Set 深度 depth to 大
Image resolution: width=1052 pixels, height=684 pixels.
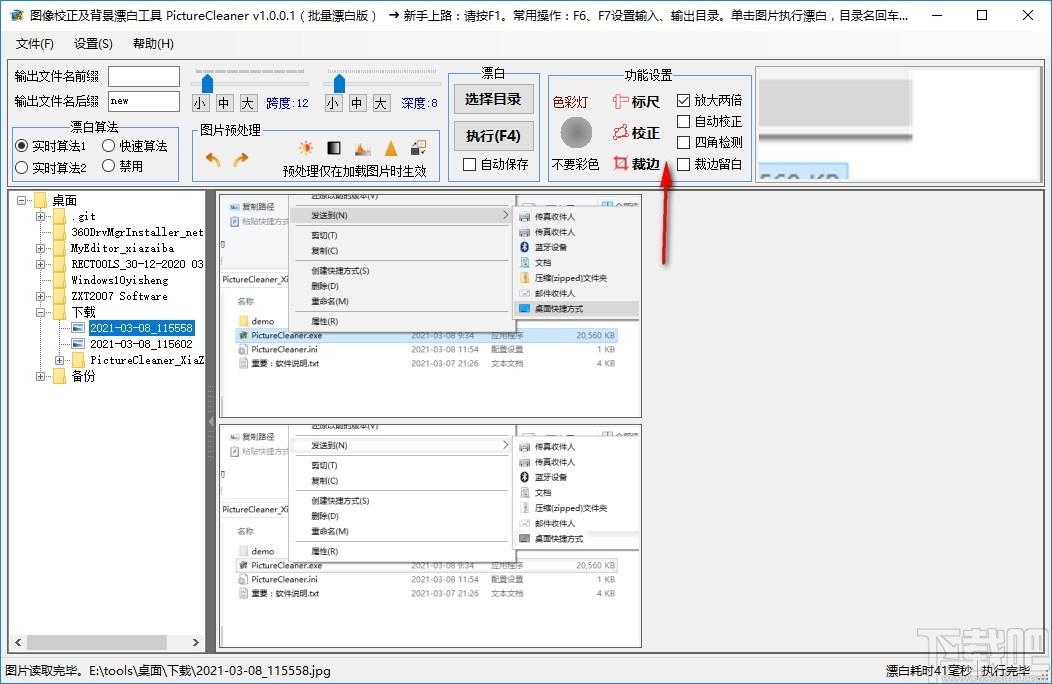click(x=380, y=103)
